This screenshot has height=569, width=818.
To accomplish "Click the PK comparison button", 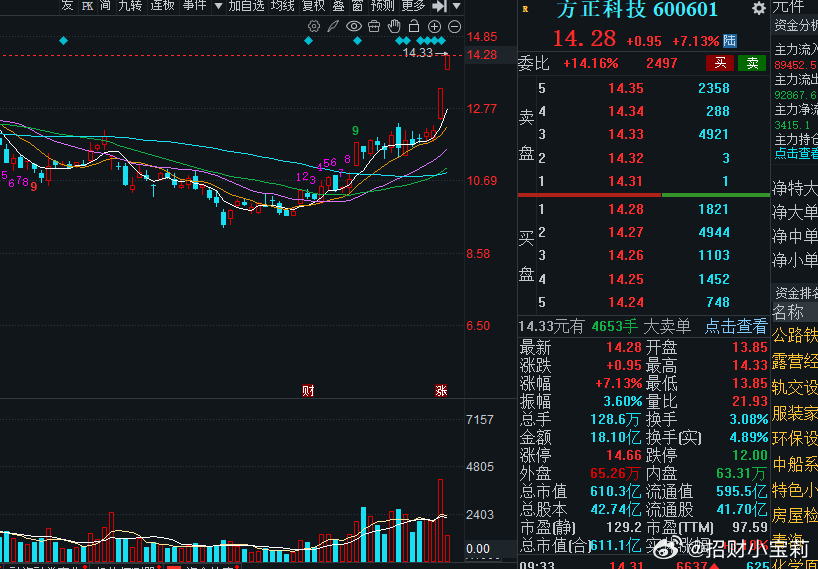I will click(x=88, y=6).
